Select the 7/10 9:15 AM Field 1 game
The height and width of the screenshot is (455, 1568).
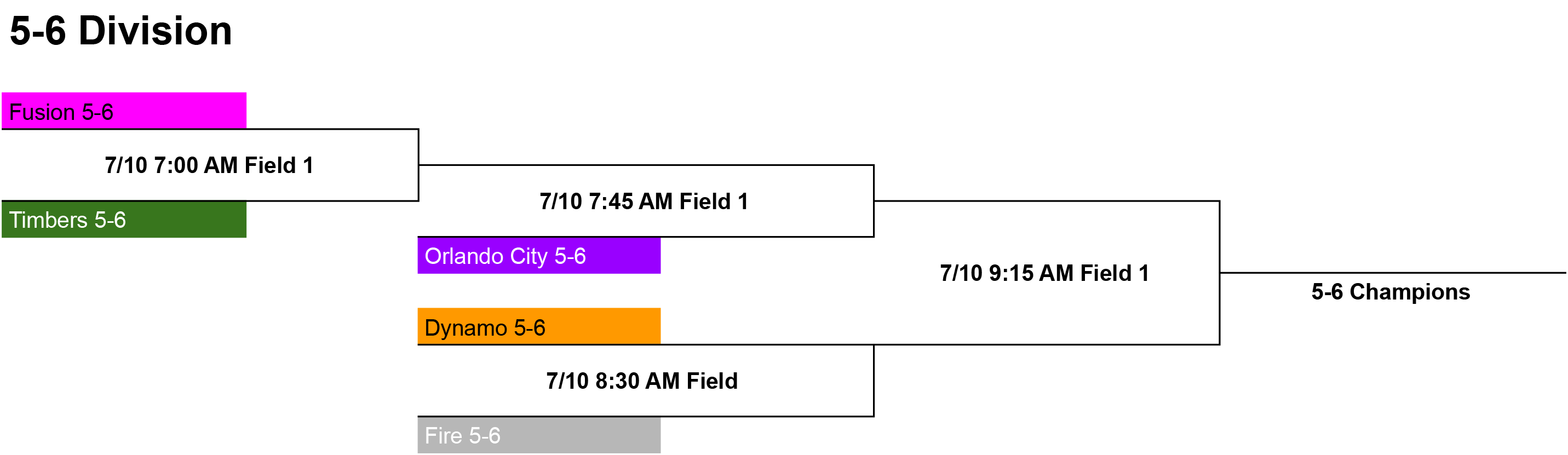[x=1044, y=273]
